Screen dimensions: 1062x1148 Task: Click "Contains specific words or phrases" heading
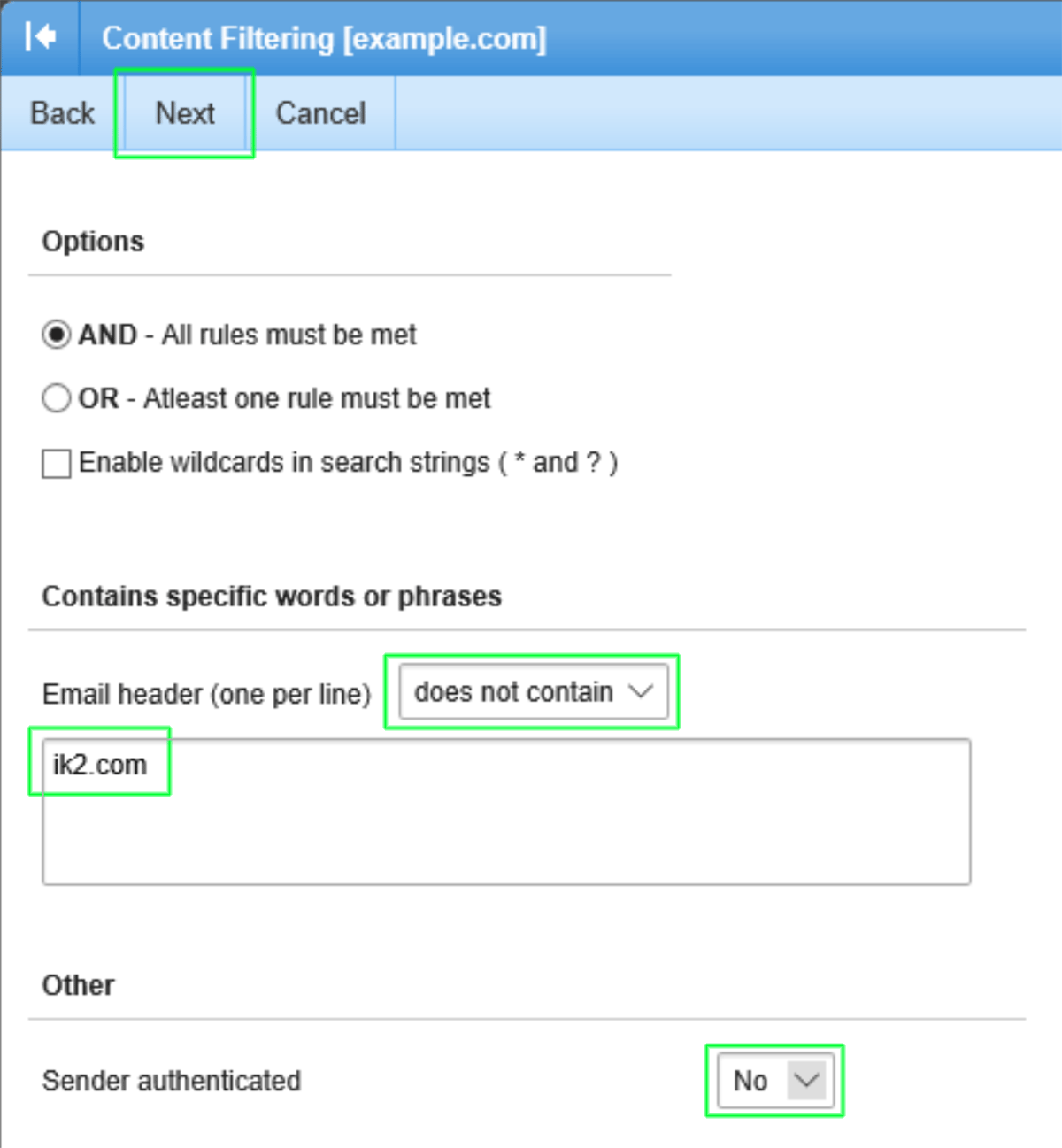(272, 596)
